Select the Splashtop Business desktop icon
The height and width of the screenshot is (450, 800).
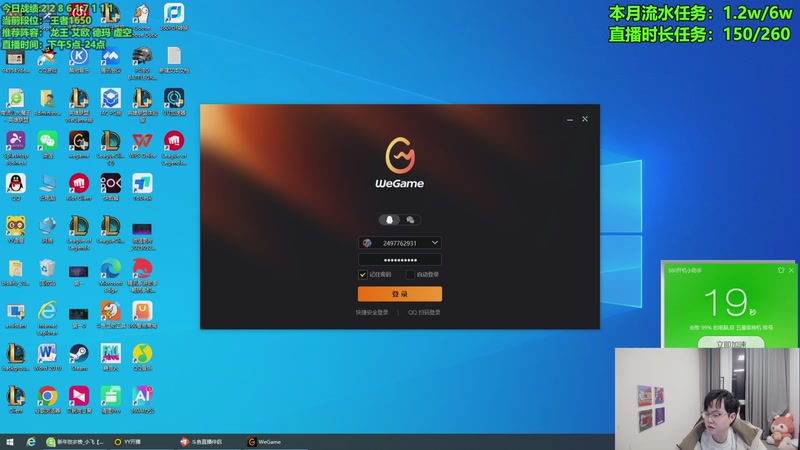pos(16,148)
